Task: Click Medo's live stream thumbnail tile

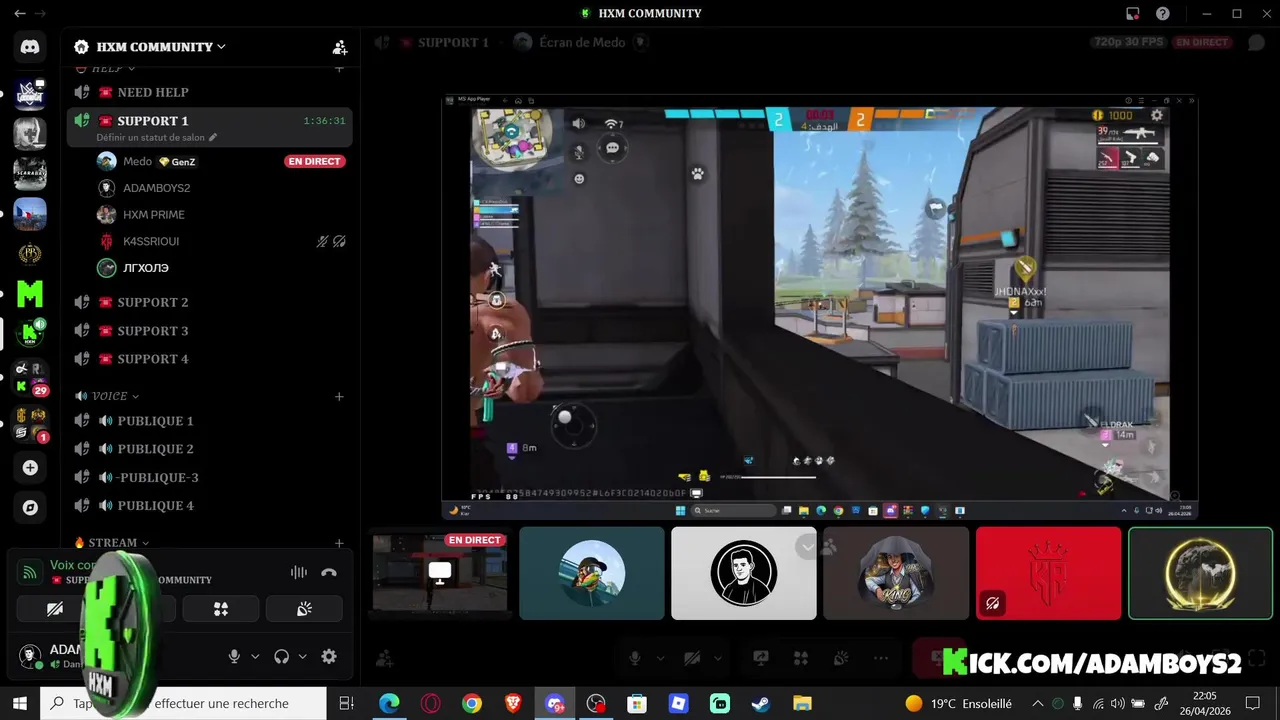Action: click(440, 574)
